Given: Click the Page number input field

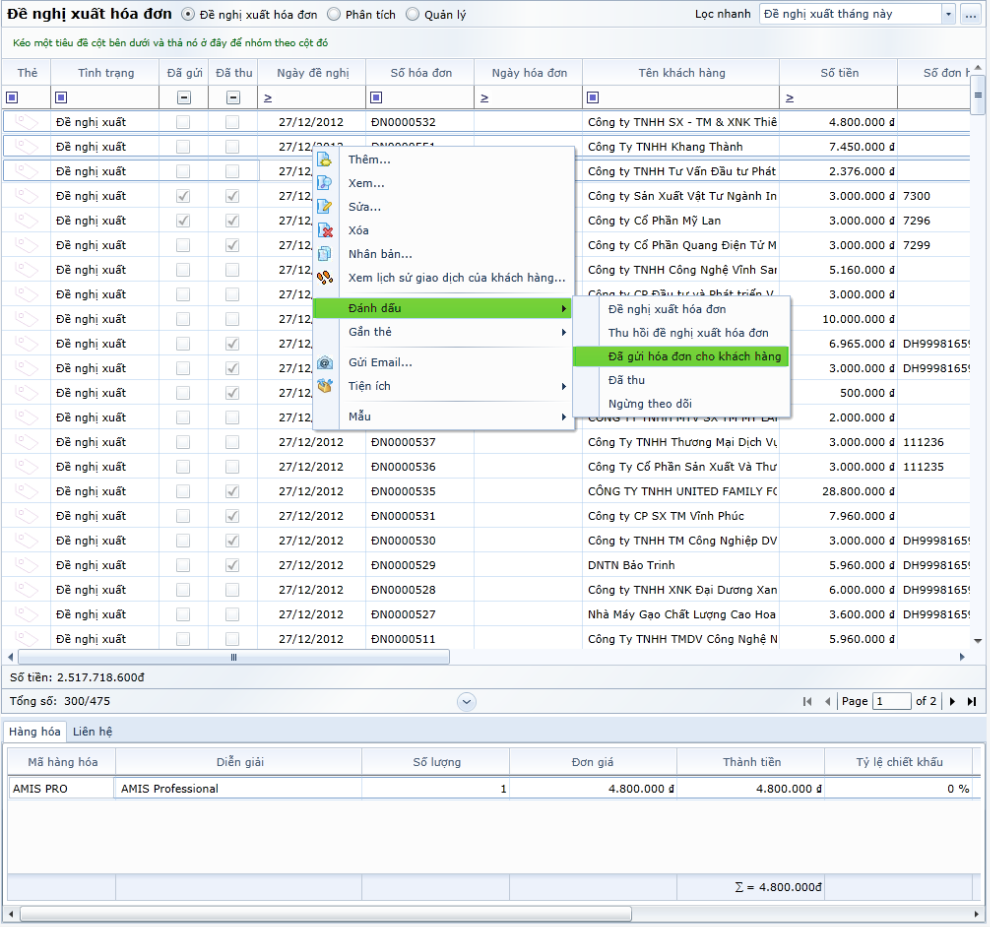Looking at the screenshot, I should click(891, 702).
